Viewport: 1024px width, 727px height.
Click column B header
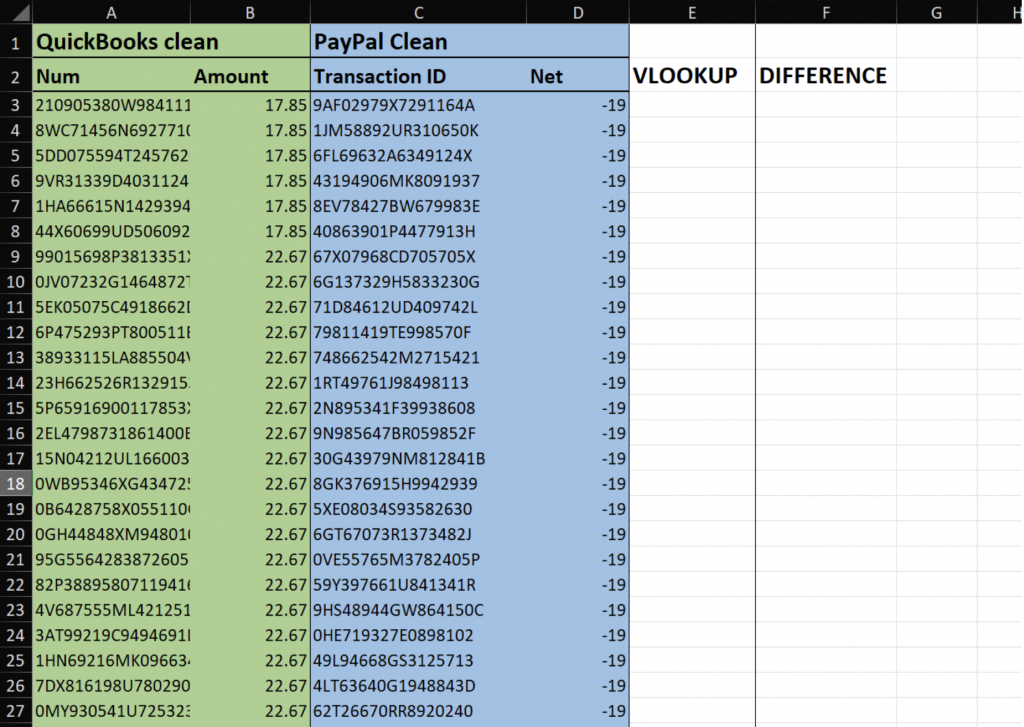click(x=250, y=12)
